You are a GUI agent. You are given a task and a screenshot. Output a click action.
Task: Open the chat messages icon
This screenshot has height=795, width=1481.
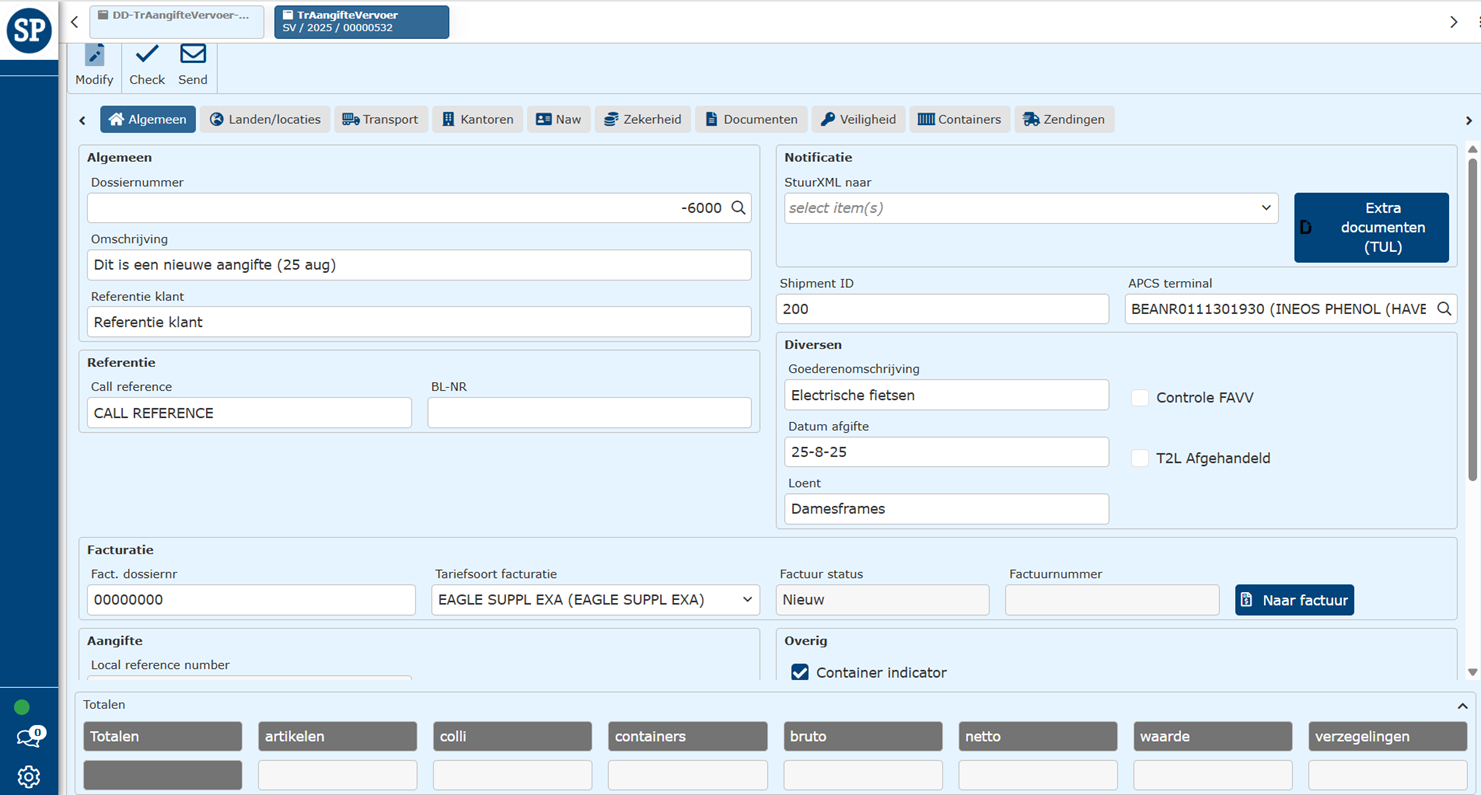(28, 739)
